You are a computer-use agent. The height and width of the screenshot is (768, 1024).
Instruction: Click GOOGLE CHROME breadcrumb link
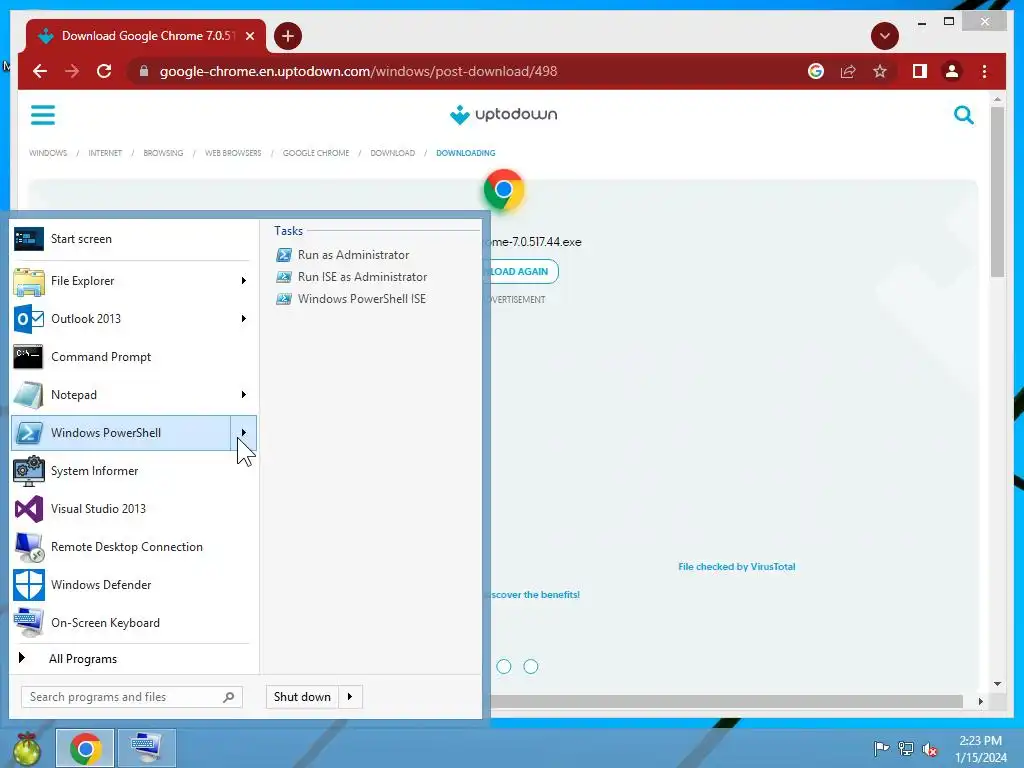pyautogui.click(x=316, y=153)
